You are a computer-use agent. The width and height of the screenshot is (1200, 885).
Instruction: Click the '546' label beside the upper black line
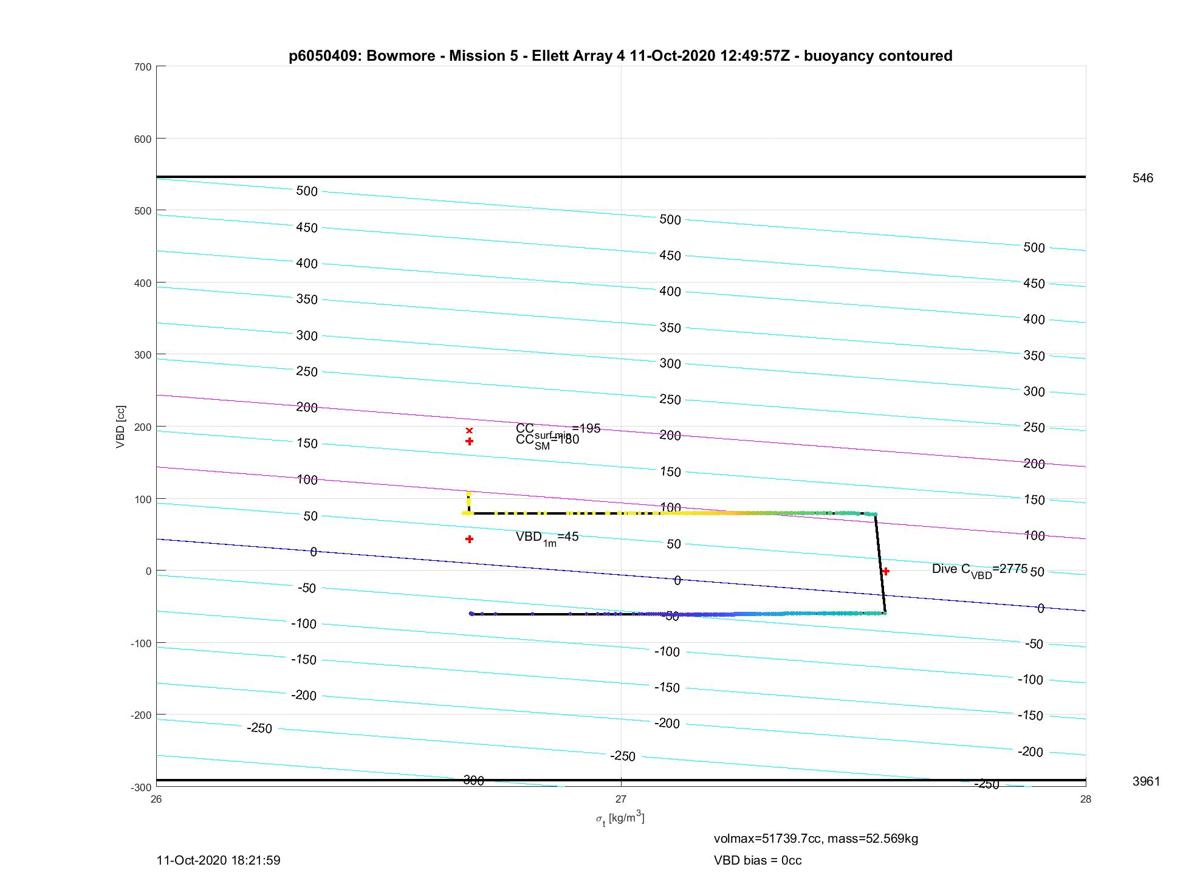point(1142,178)
